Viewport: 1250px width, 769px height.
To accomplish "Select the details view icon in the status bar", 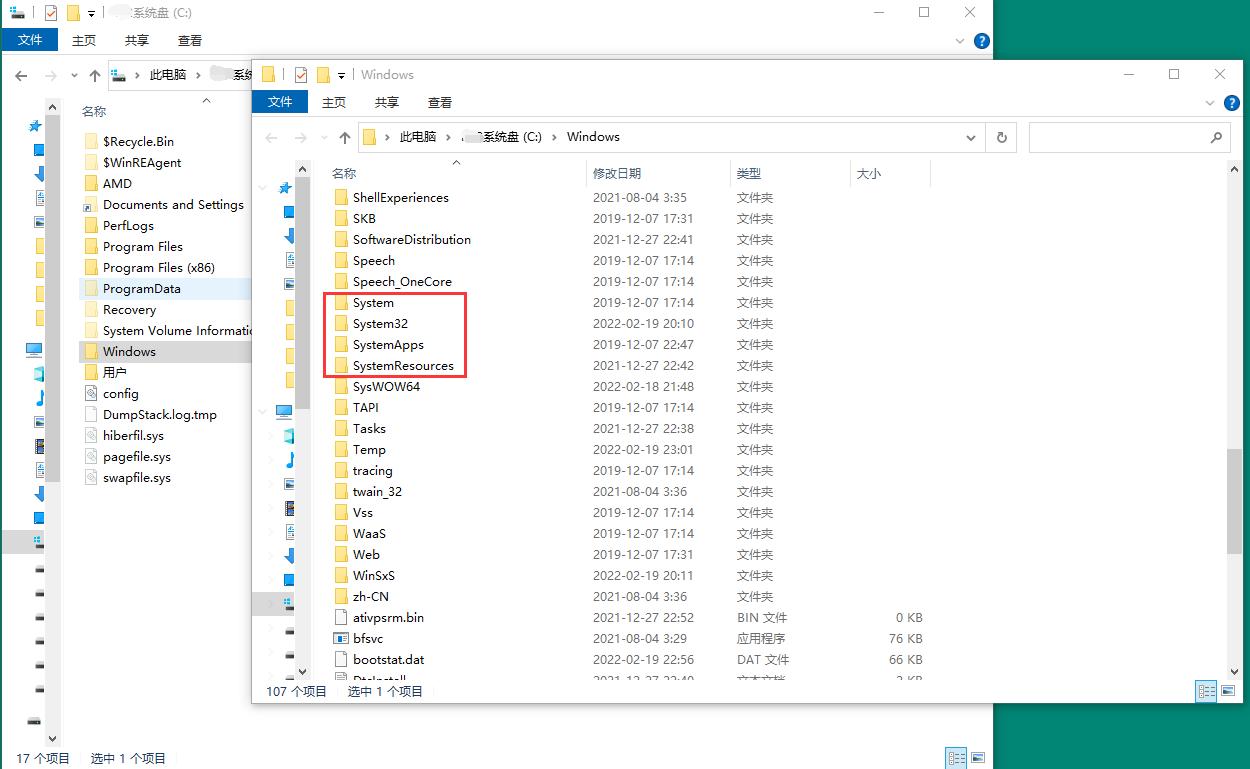I will point(1206,691).
